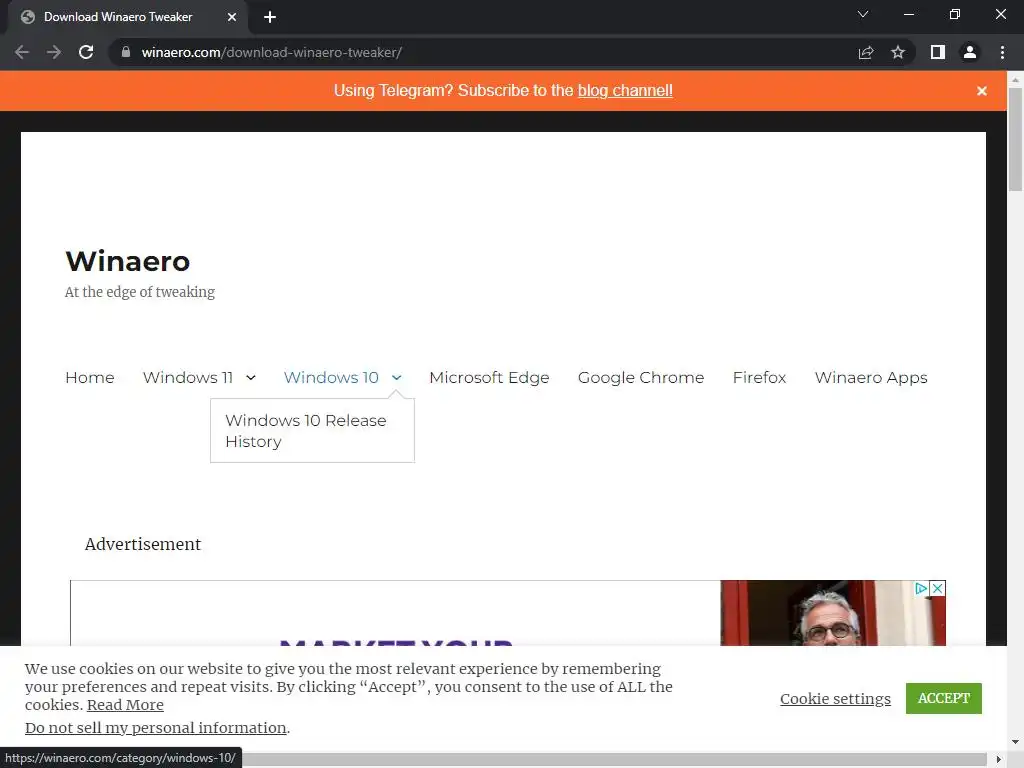1024x768 pixels.
Task: Click the vertical scrollbar thumb
Action: 1015,140
